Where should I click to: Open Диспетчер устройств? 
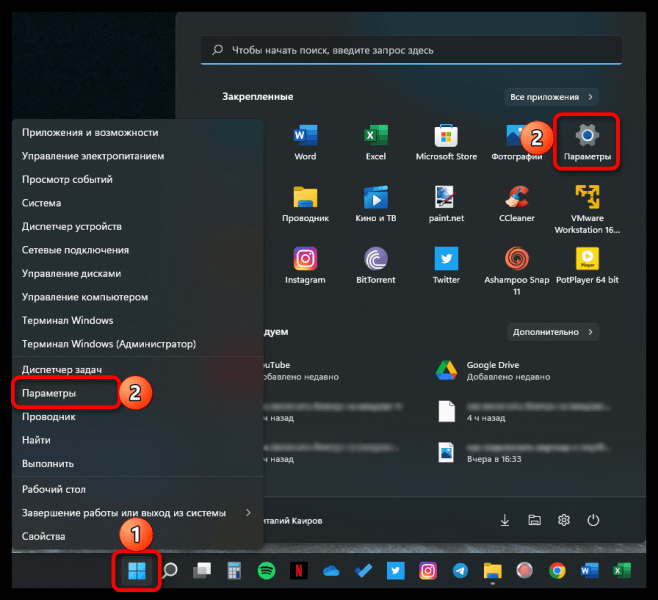(137, 227)
